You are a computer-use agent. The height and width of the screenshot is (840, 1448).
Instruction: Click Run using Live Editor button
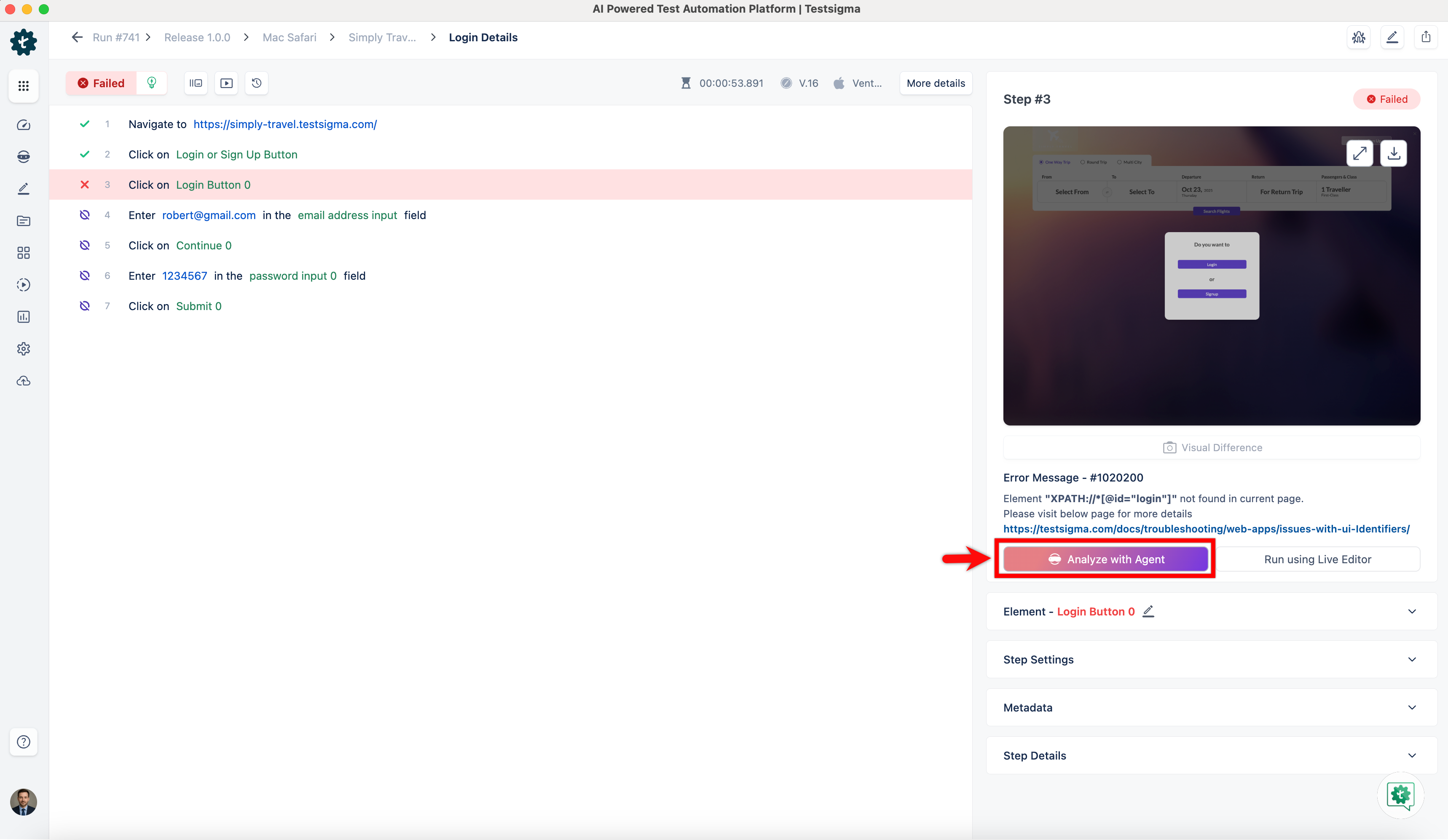[x=1317, y=559]
